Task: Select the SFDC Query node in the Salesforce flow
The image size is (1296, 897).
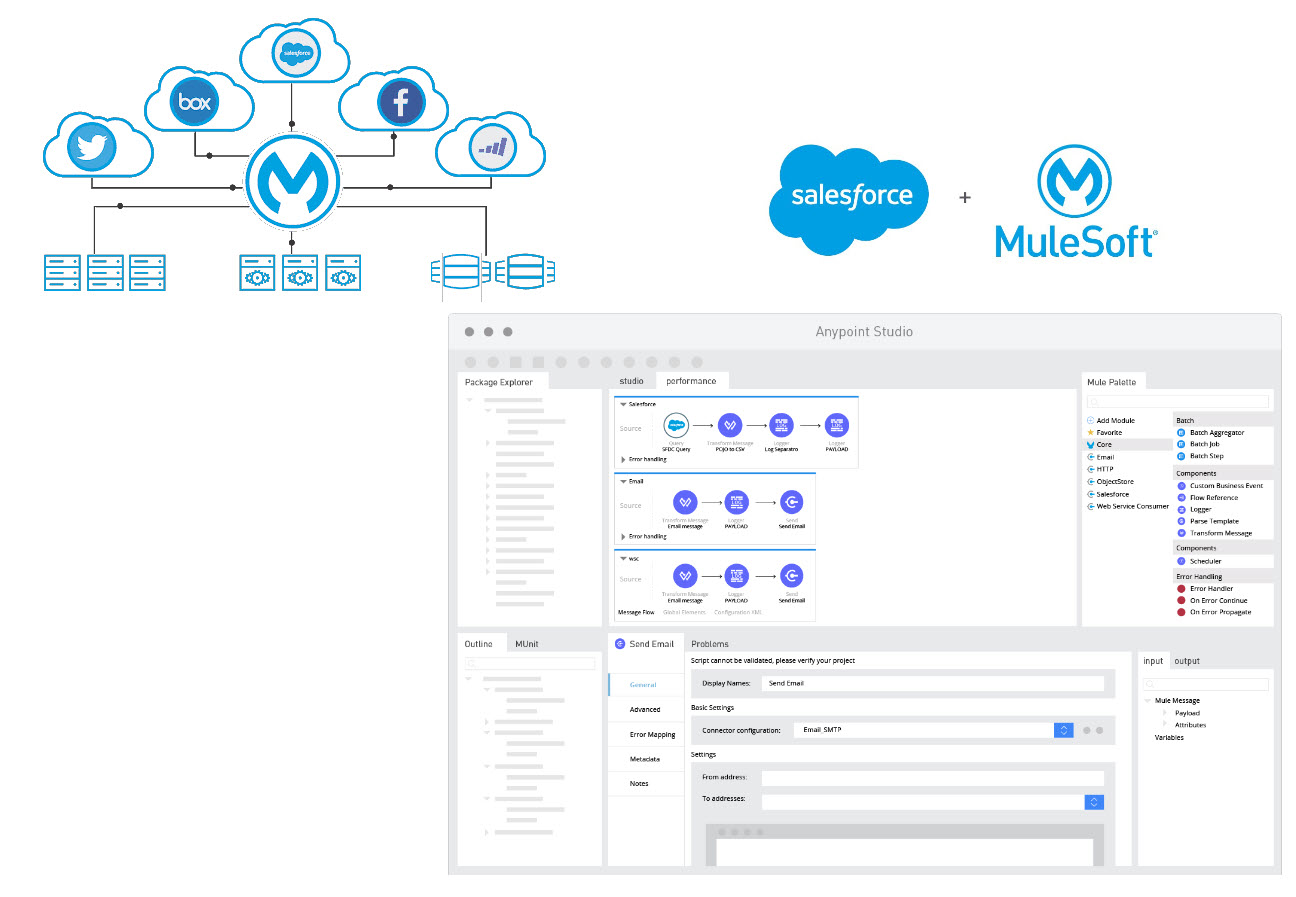Action: click(x=677, y=426)
